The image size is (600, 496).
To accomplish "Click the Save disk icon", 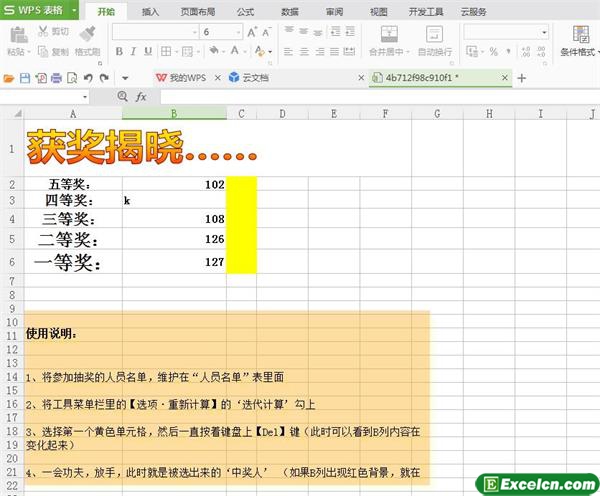I will (25, 77).
